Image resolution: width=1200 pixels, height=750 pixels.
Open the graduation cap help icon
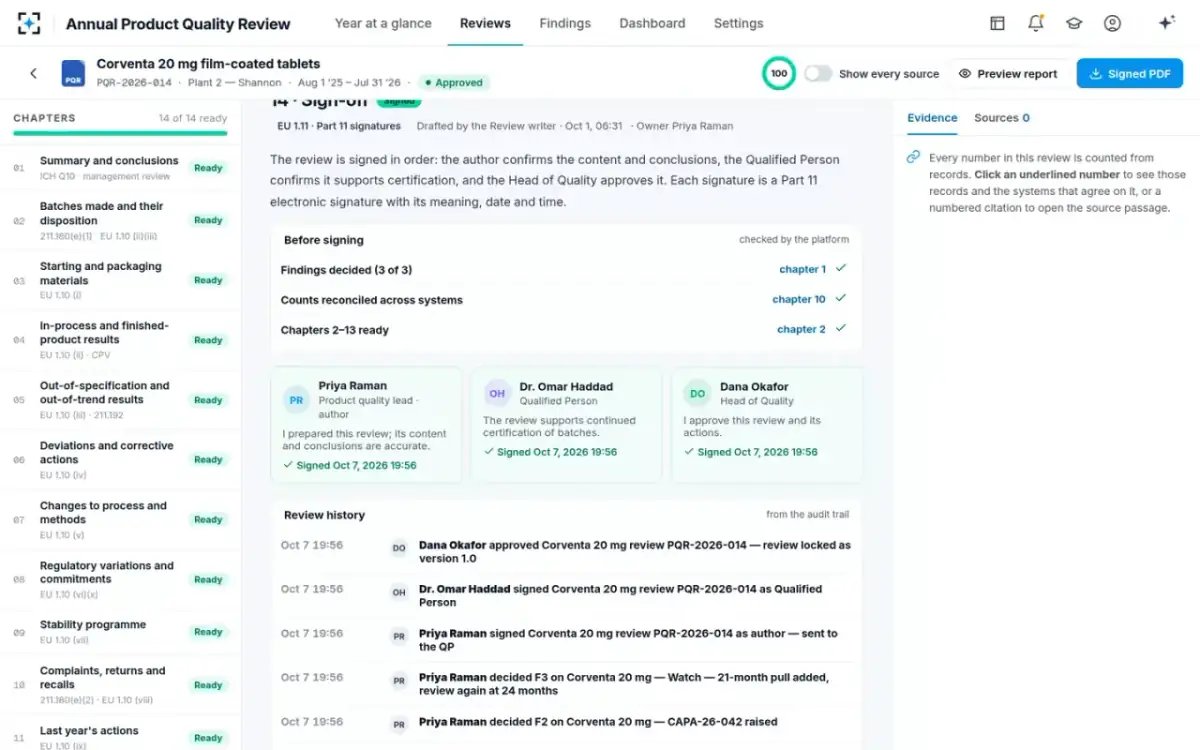pyautogui.click(x=1074, y=23)
